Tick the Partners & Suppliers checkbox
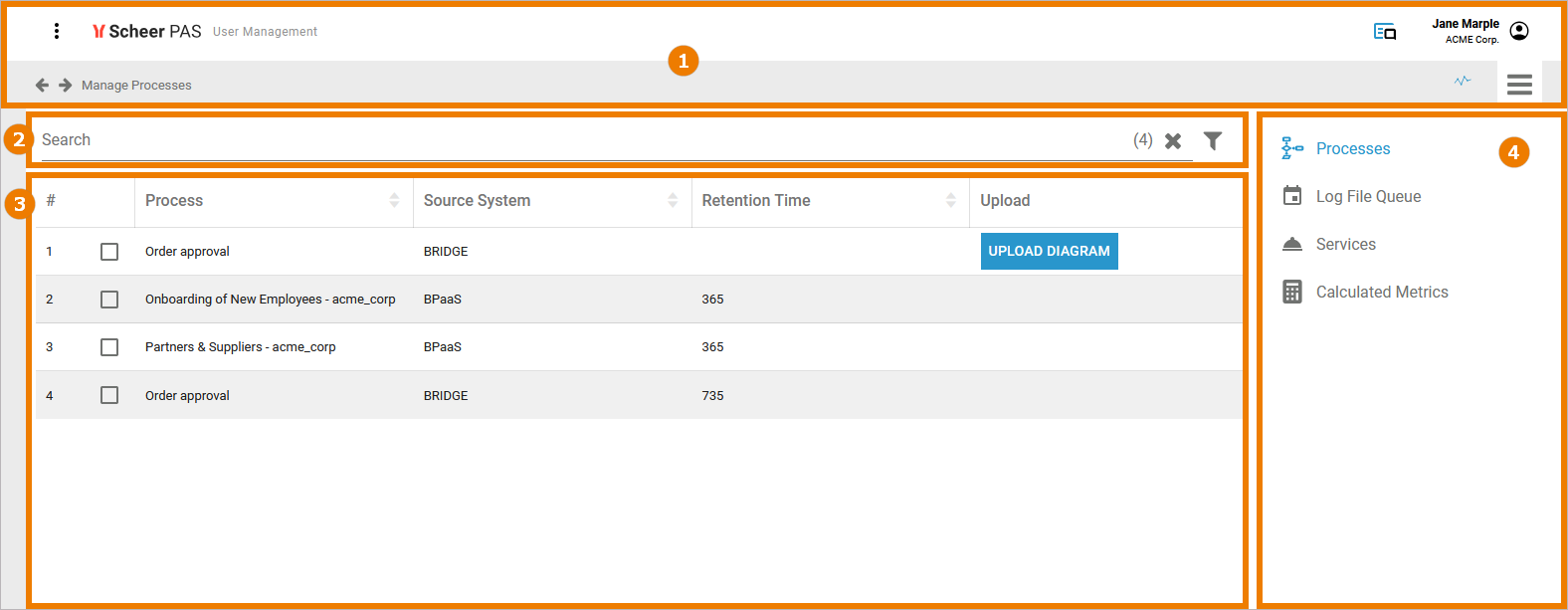The image size is (1568, 610). tap(109, 347)
